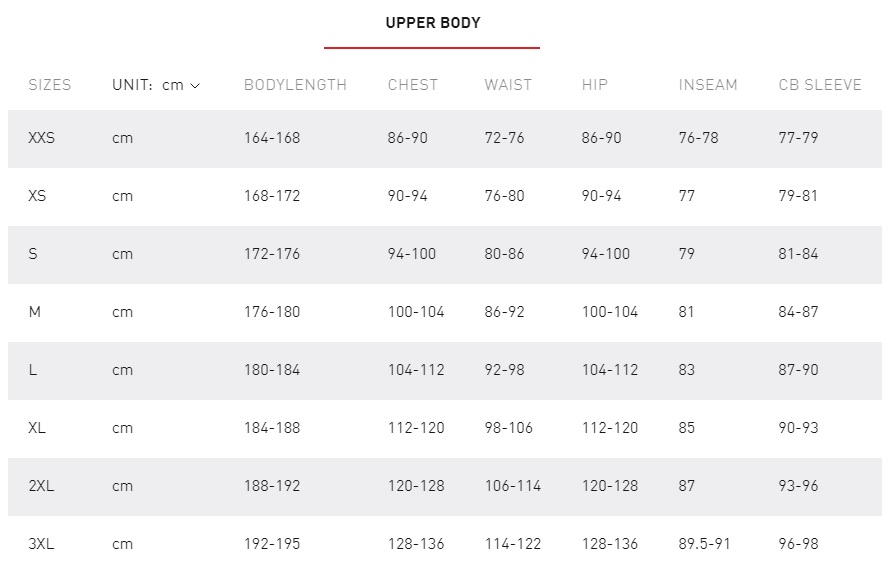Click the WAIST column header

(x=508, y=85)
